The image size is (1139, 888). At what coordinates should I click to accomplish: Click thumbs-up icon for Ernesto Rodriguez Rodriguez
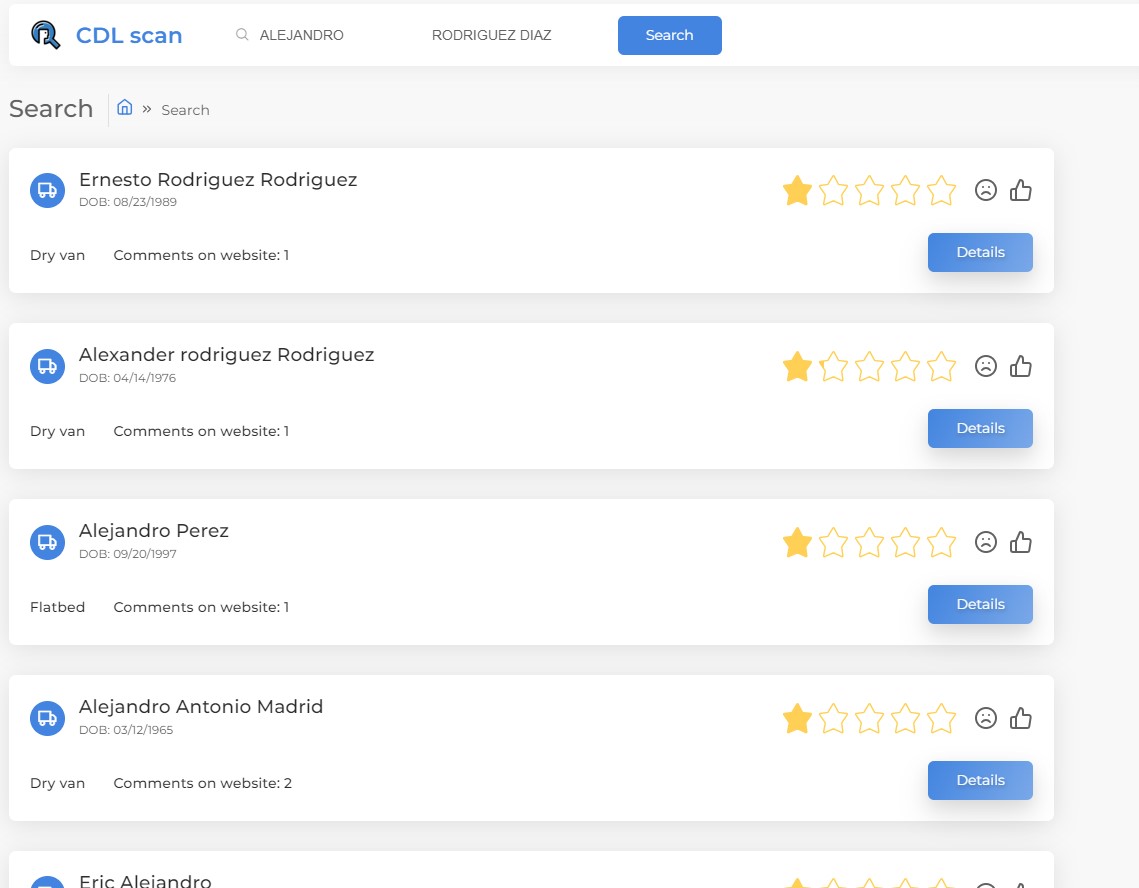click(x=1021, y=190)
